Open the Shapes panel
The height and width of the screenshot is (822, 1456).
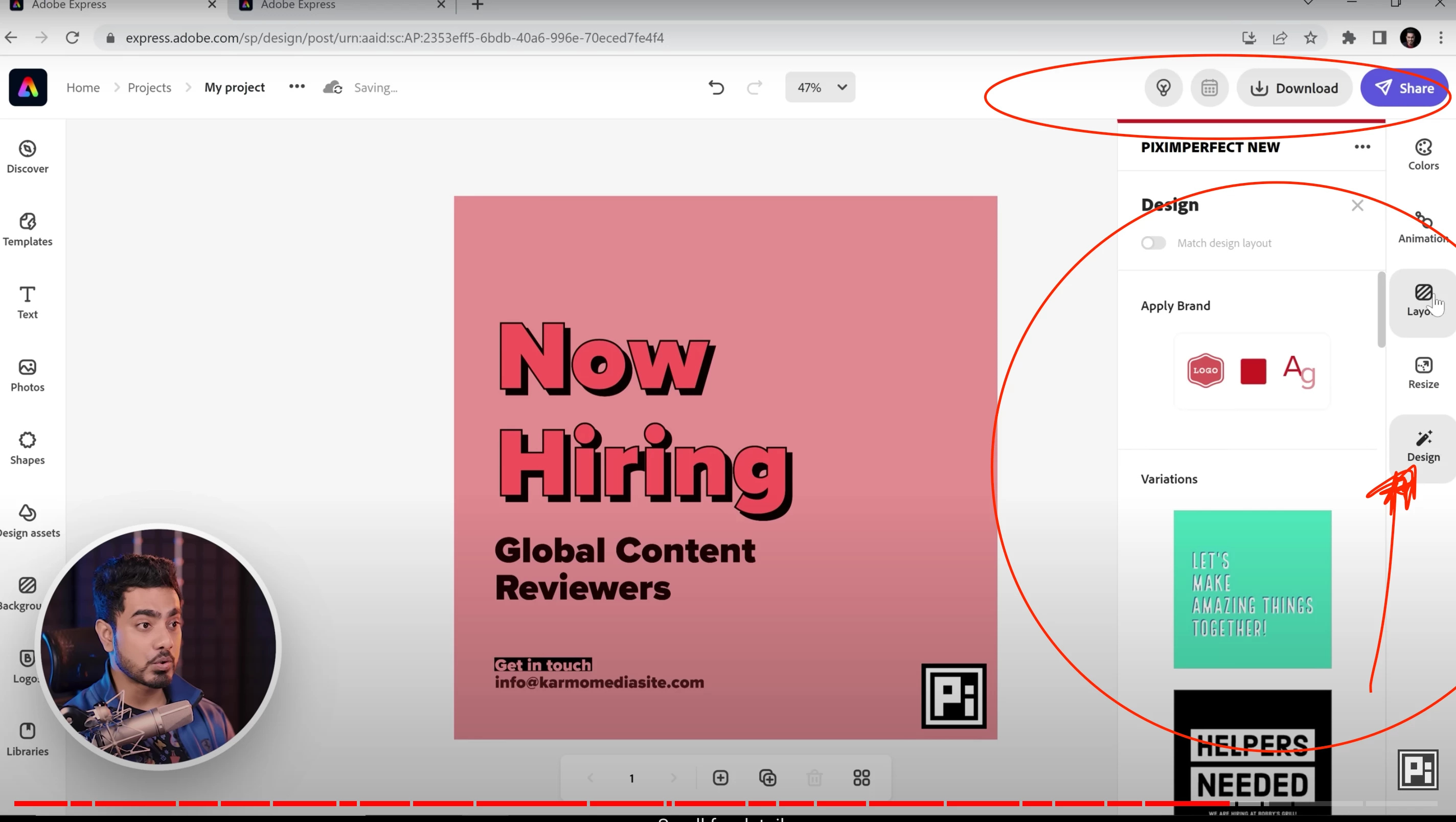(27, 448)
